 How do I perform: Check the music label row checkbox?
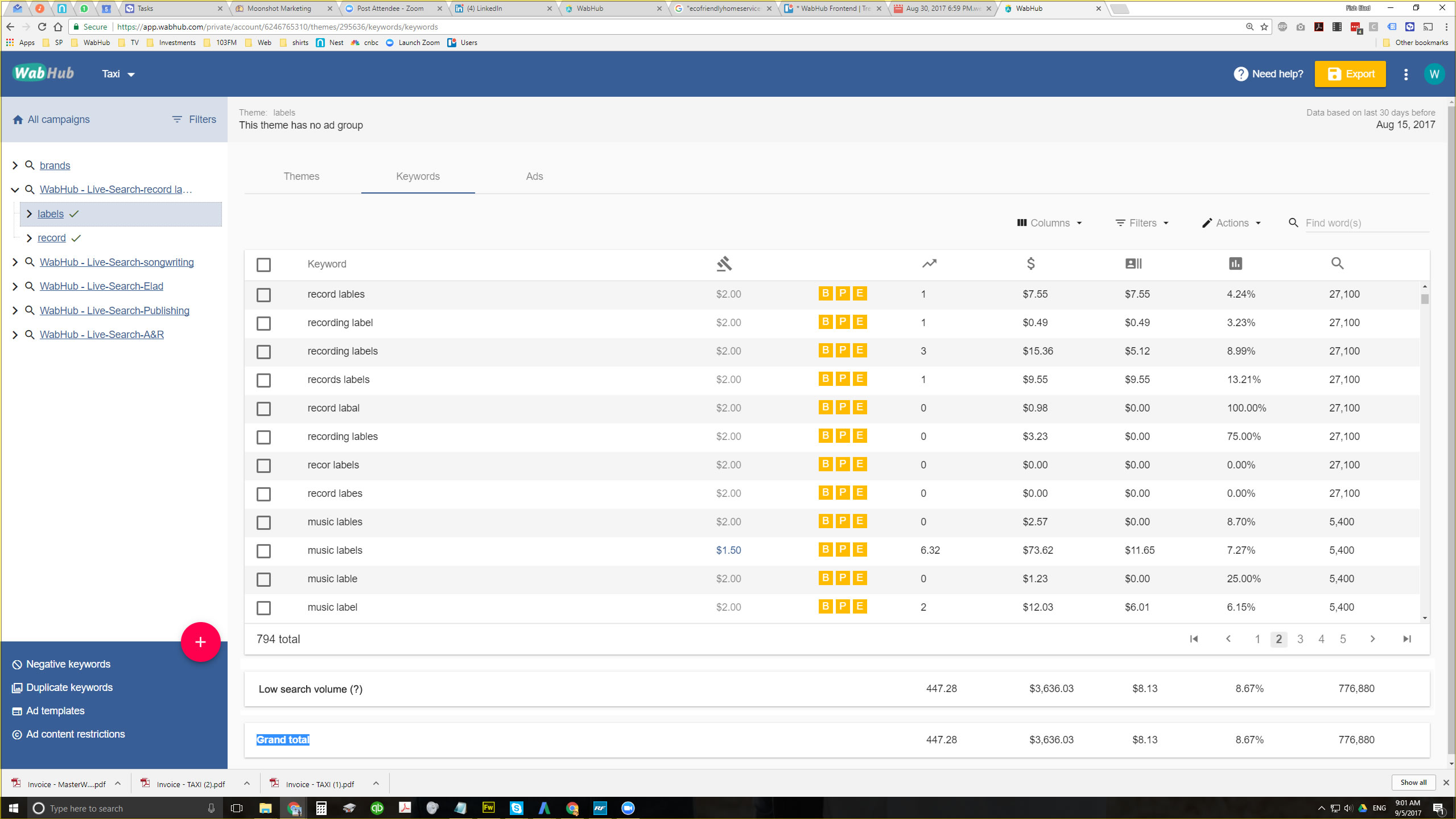tap(263, 608)
